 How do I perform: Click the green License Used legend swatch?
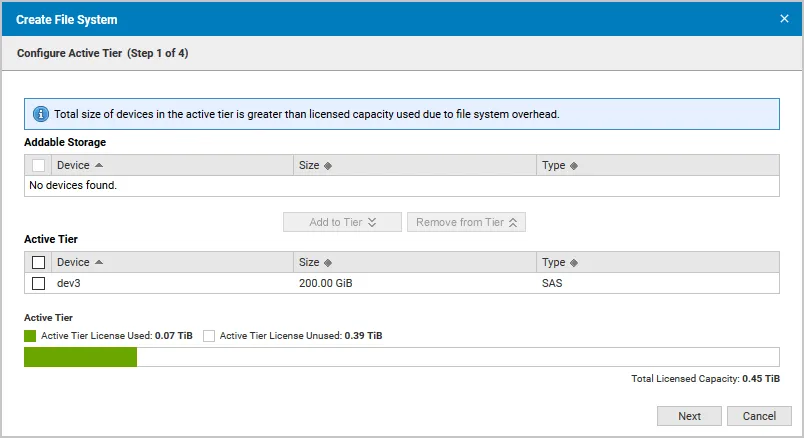point(30,336)
